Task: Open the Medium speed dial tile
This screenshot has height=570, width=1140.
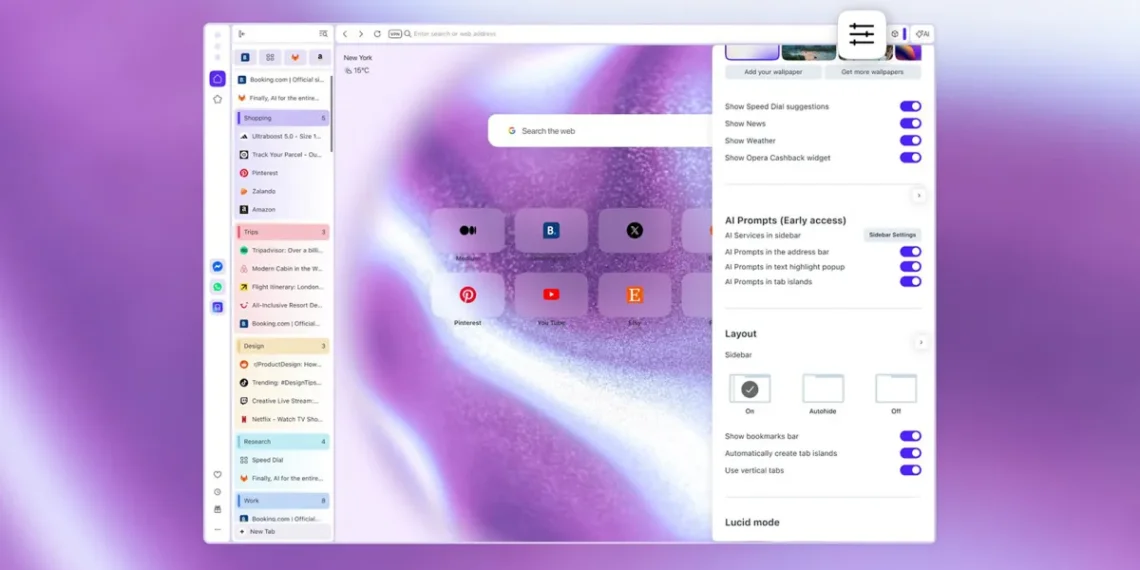Action: (467, 230)
